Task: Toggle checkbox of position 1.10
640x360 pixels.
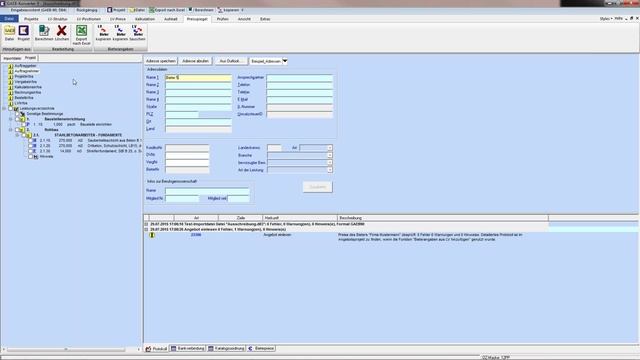Action: (x=24, y=124)
